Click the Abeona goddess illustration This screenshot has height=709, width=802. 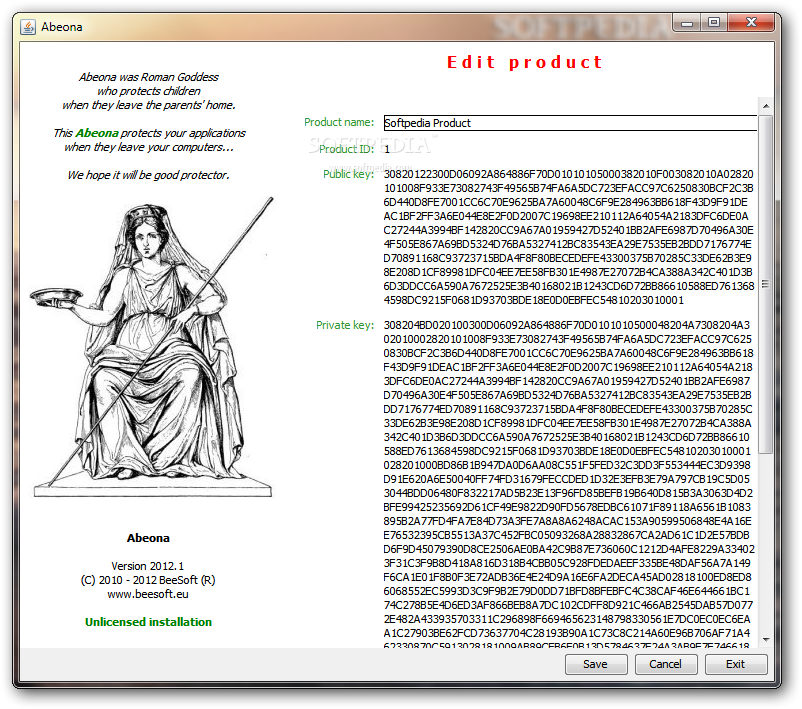coord(152,347)
